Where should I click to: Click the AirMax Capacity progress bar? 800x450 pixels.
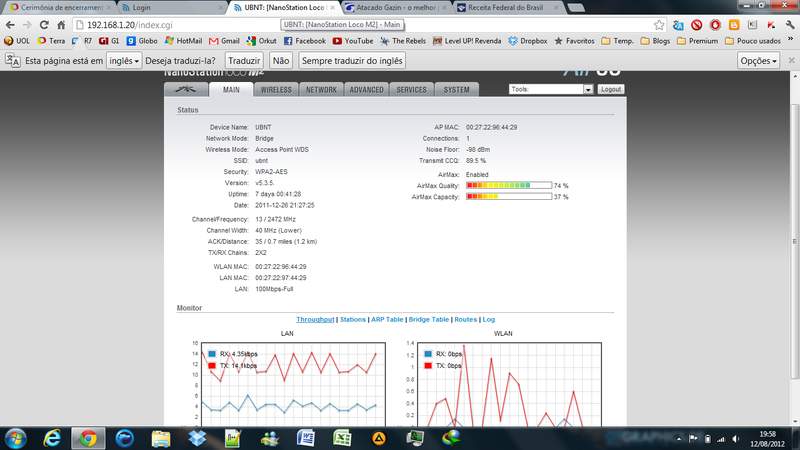(509, 196)
